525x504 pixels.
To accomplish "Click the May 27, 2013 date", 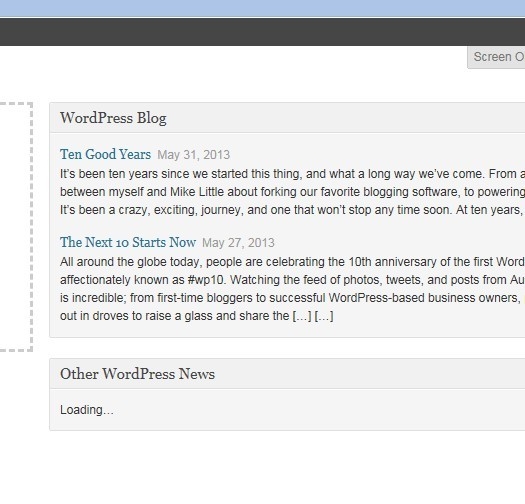I will (x=238, y=243).
